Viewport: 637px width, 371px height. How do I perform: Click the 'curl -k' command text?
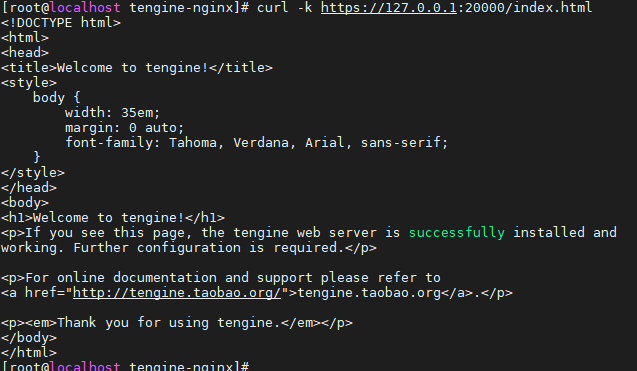(284, 7)
